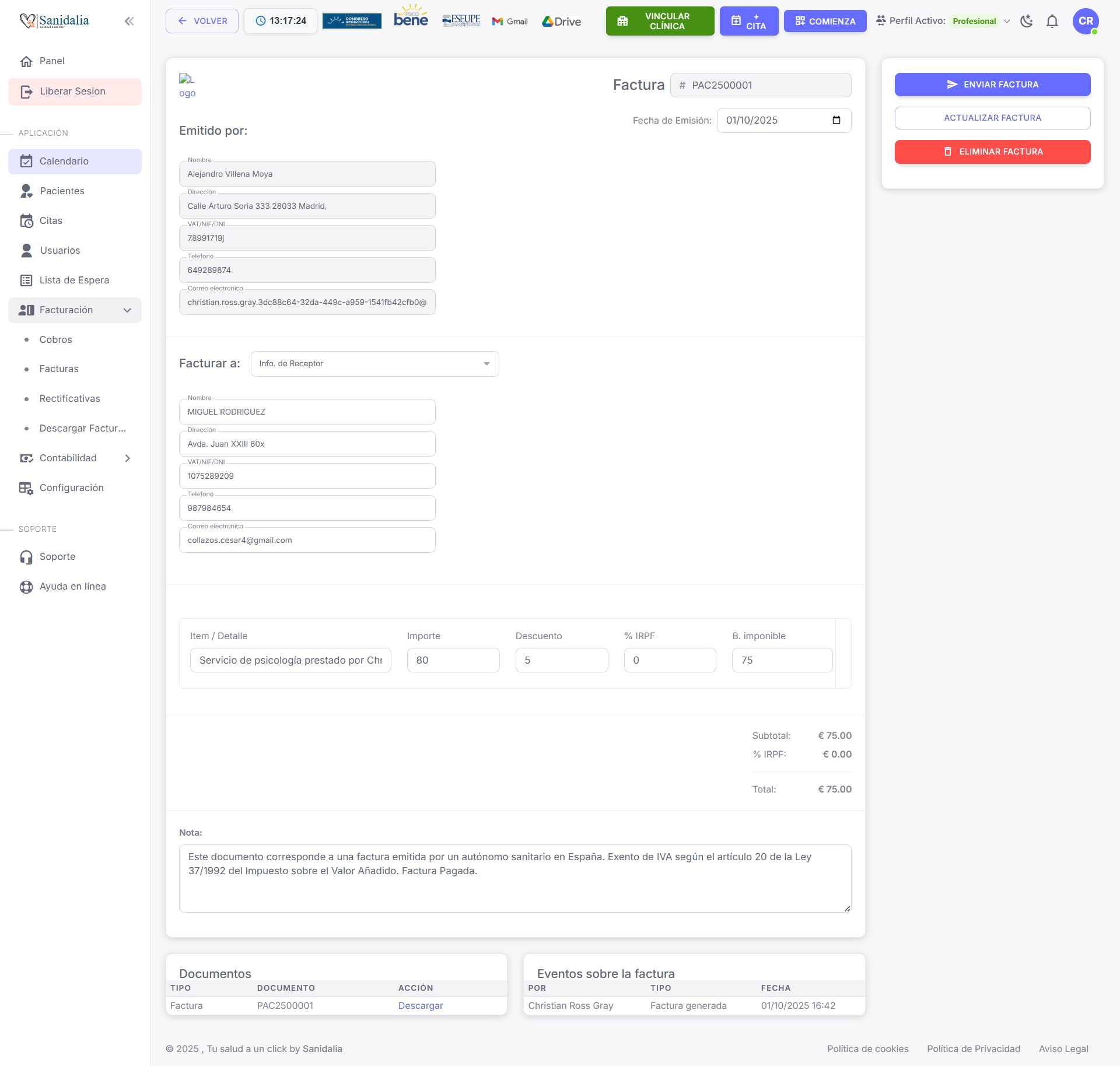Click the Congreso Internacional banner

[352, 21]
